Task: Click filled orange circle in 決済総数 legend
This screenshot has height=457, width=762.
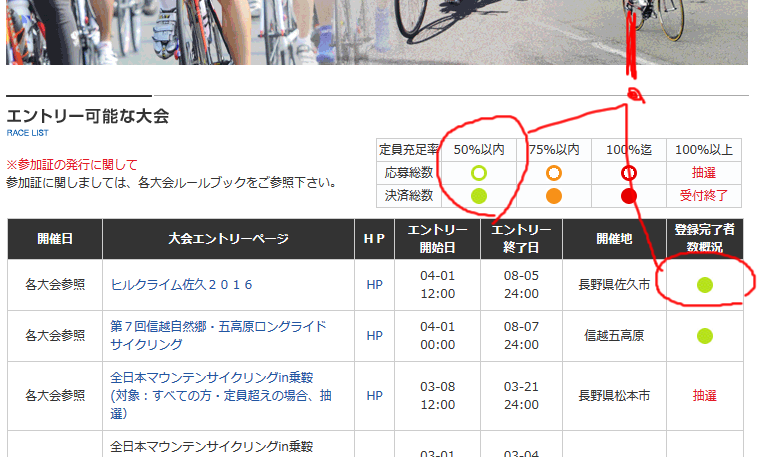Action: 554,196
